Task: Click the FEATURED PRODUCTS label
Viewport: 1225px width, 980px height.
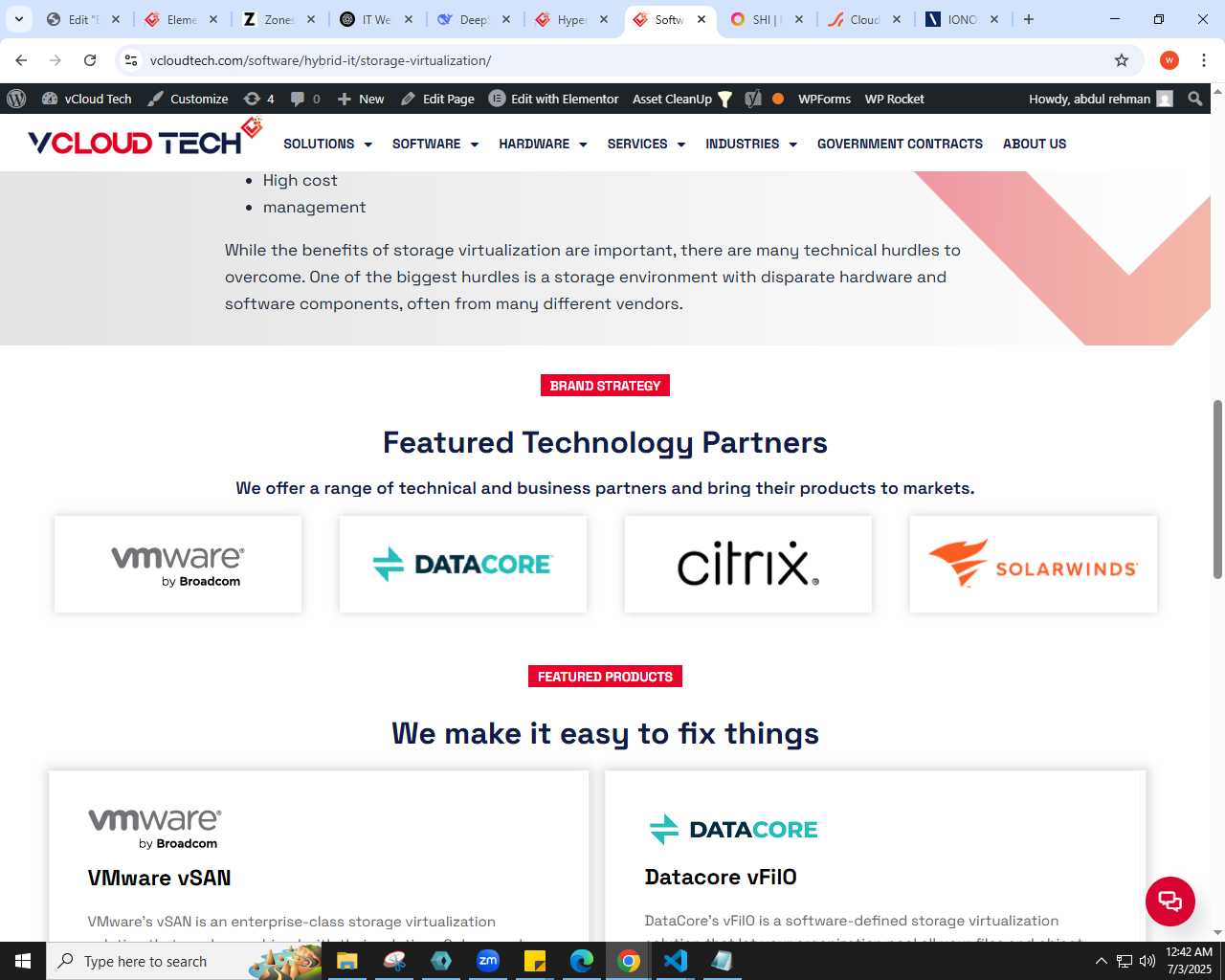Action: (605, 677)
